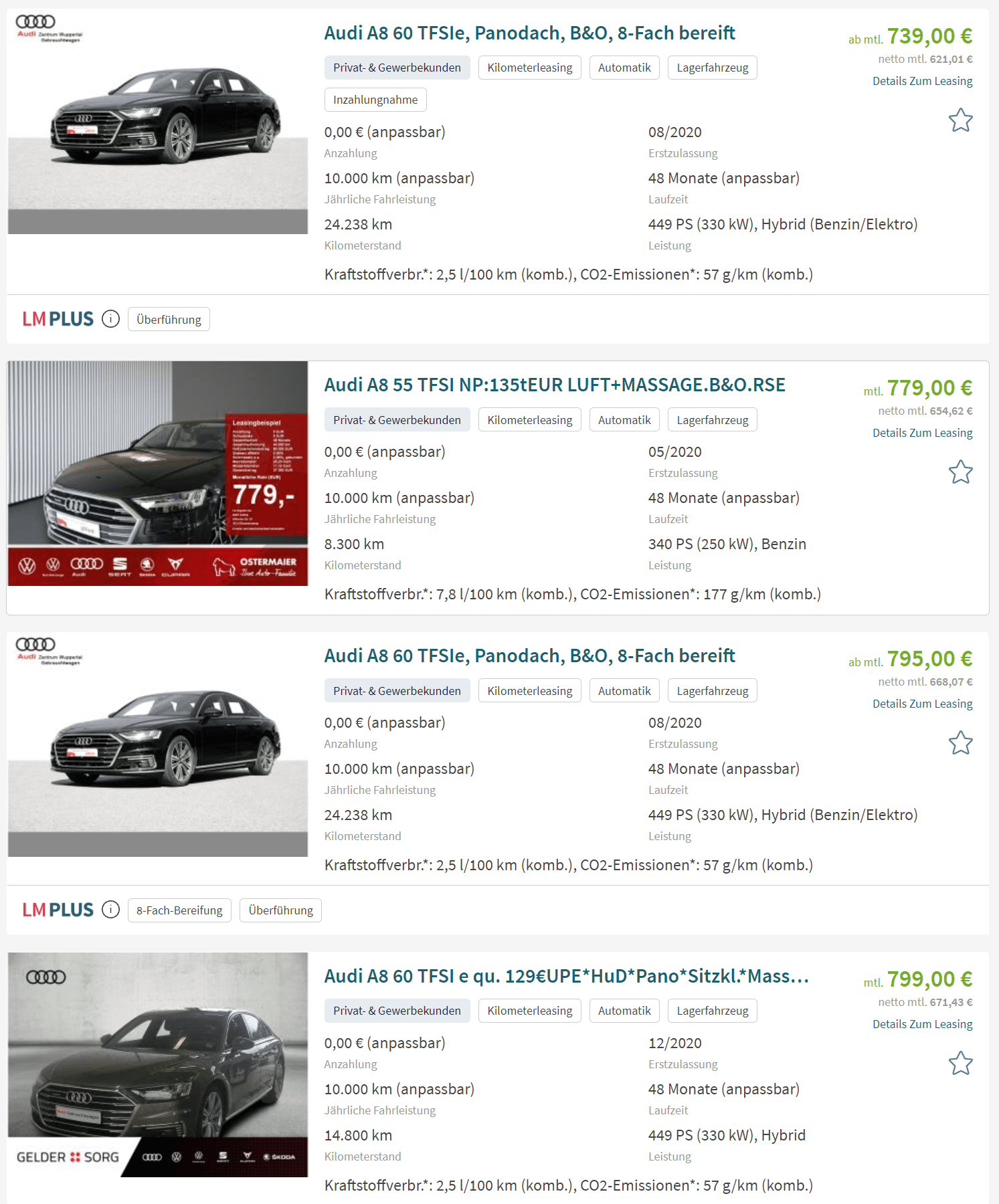Favorite the 799,00 € Audi A8 listing star
Viewport: 999px width, 1204px height.
click(960, 1064)
